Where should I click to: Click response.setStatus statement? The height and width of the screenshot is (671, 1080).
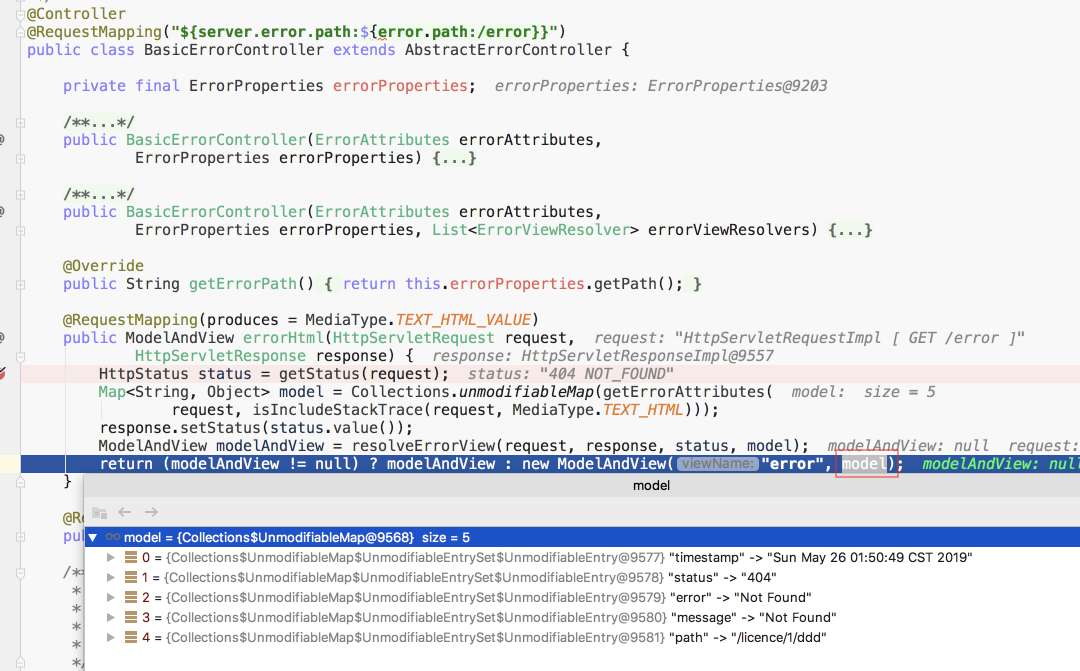pyautogui.click(x=256, y=428)
